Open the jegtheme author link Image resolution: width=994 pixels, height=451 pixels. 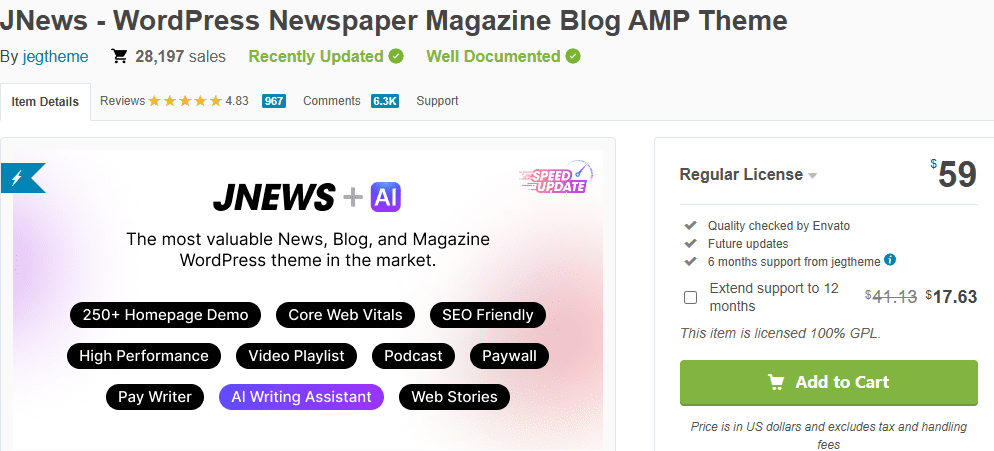pyautogui.click(x=55, y=56)
